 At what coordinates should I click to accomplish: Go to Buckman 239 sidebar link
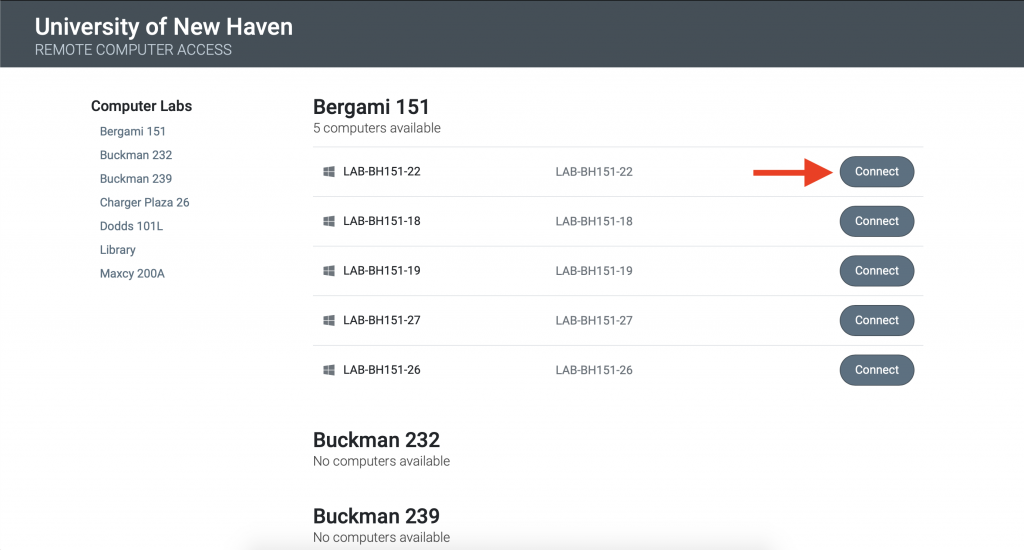pyautogui.click(x=136, y=179)
